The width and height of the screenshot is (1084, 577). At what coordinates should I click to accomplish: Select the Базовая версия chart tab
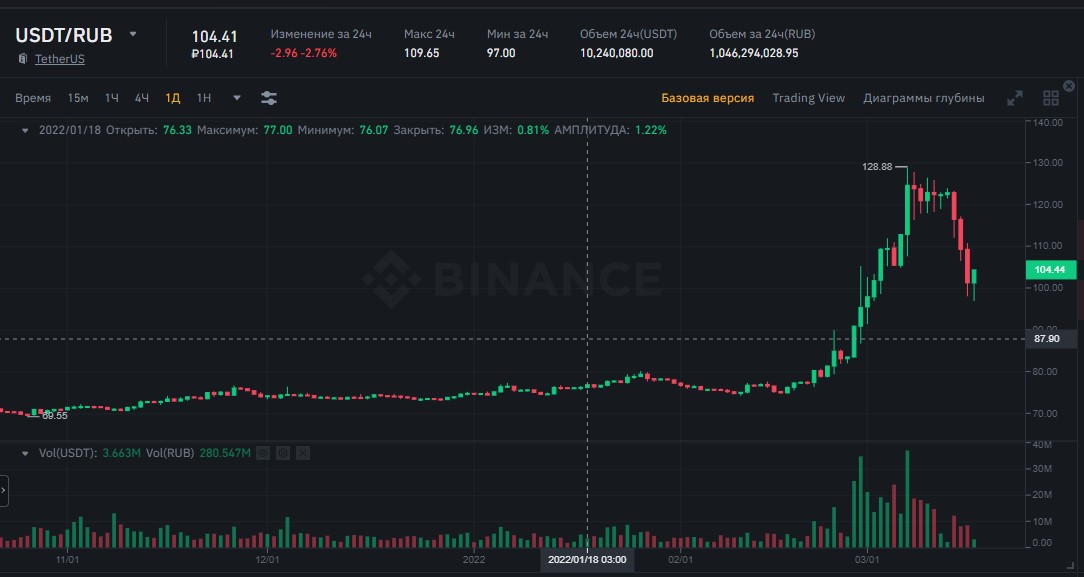click(707, 98)
